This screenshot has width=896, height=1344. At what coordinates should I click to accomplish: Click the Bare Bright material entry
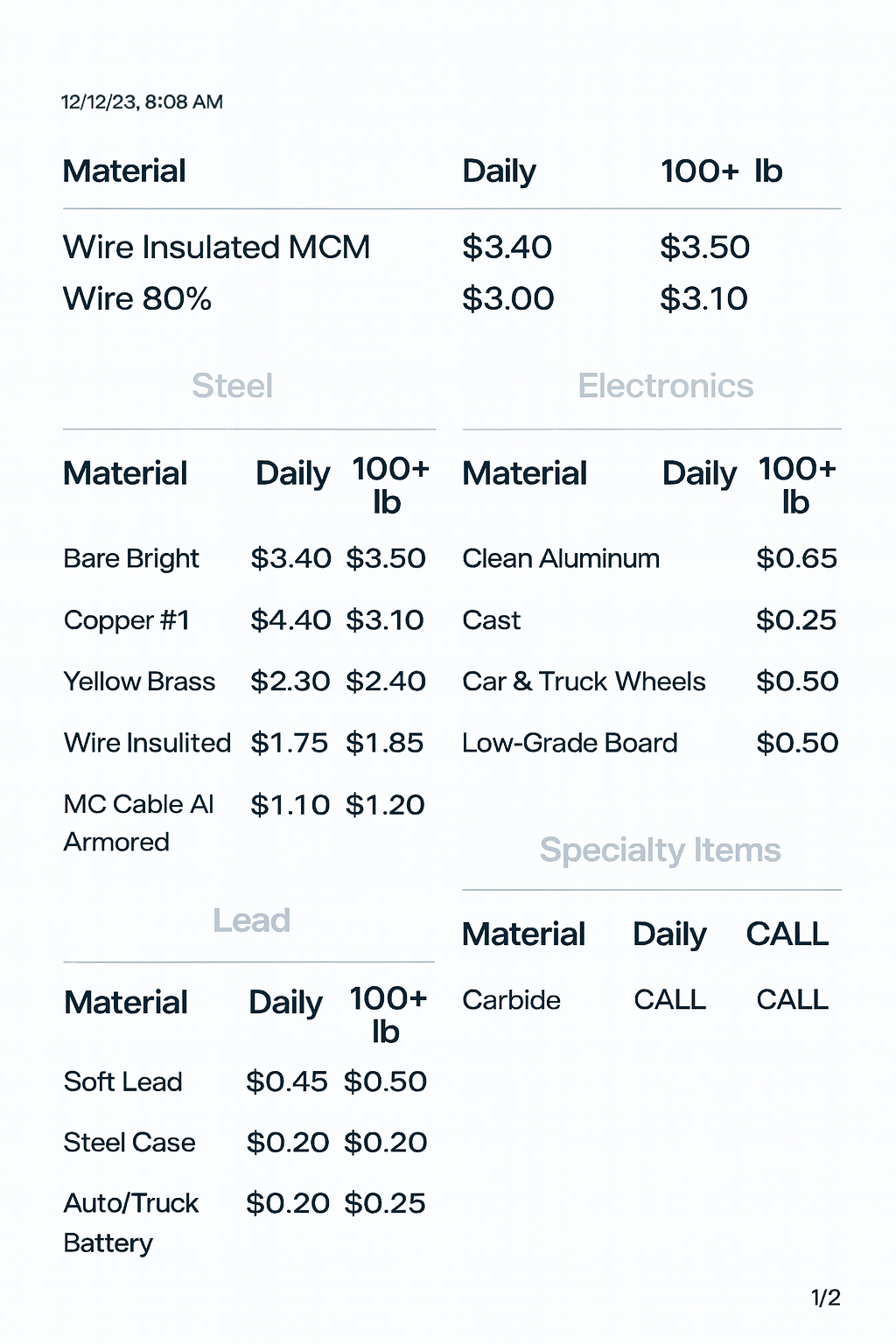coord(131,558)
